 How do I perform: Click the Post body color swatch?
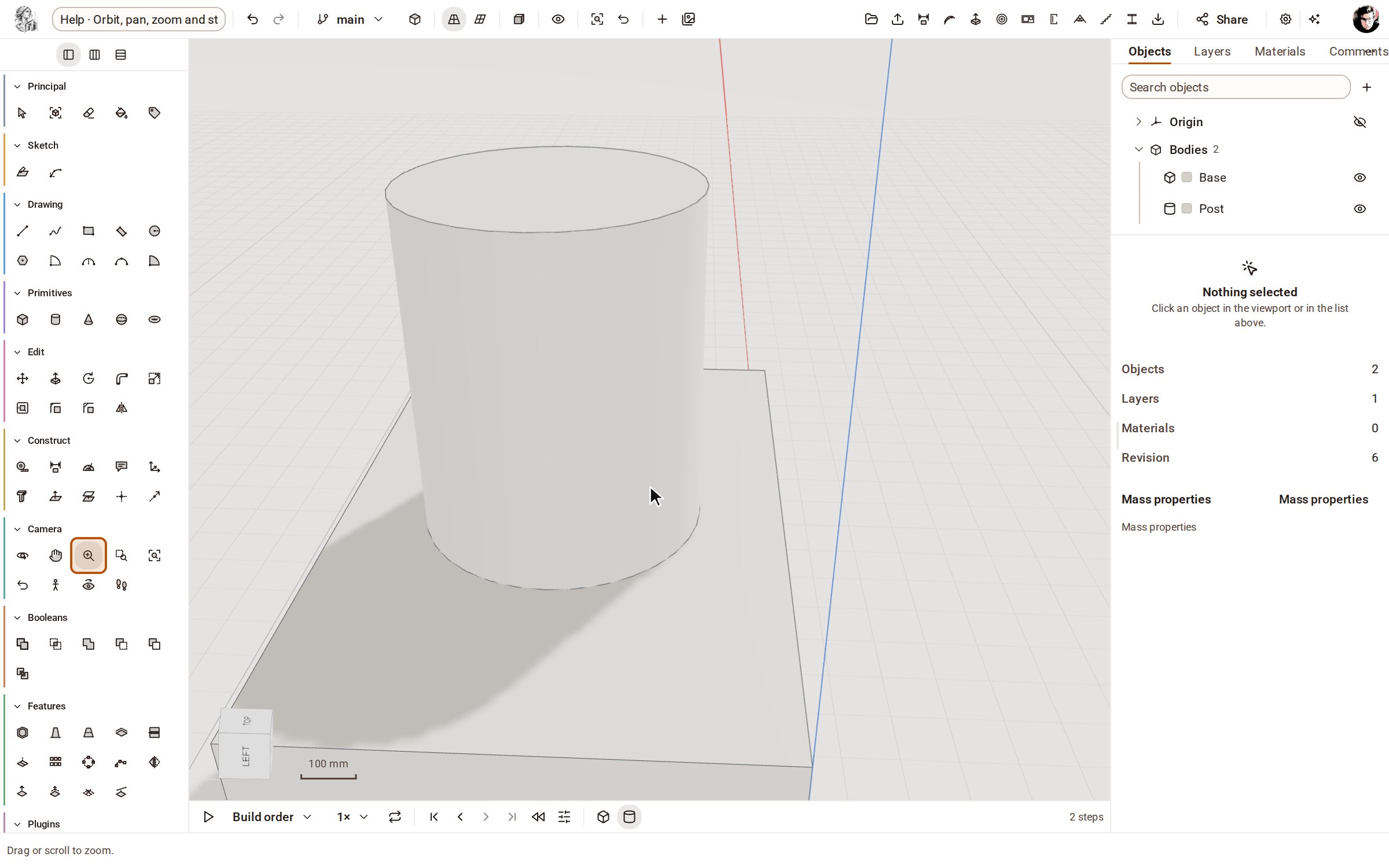click(1186, 208)
